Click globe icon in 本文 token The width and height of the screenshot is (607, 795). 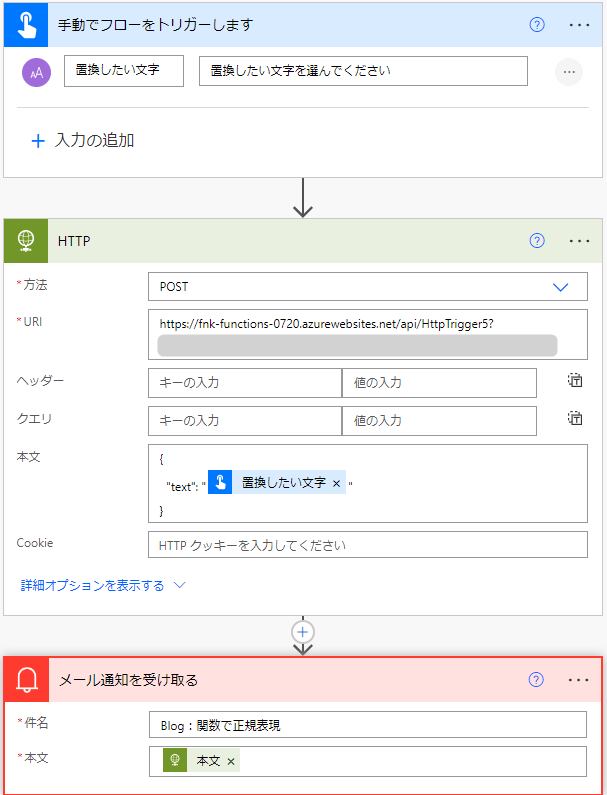(x=175, y=760)
